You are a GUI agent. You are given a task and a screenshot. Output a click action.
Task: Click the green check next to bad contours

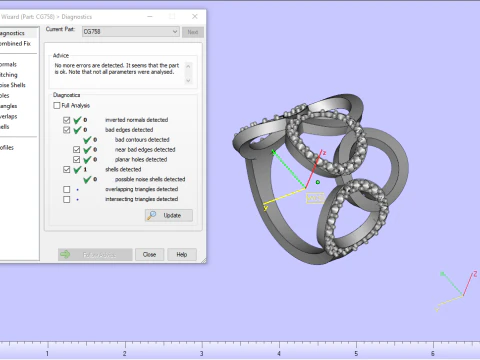click(x=87, y=140)
